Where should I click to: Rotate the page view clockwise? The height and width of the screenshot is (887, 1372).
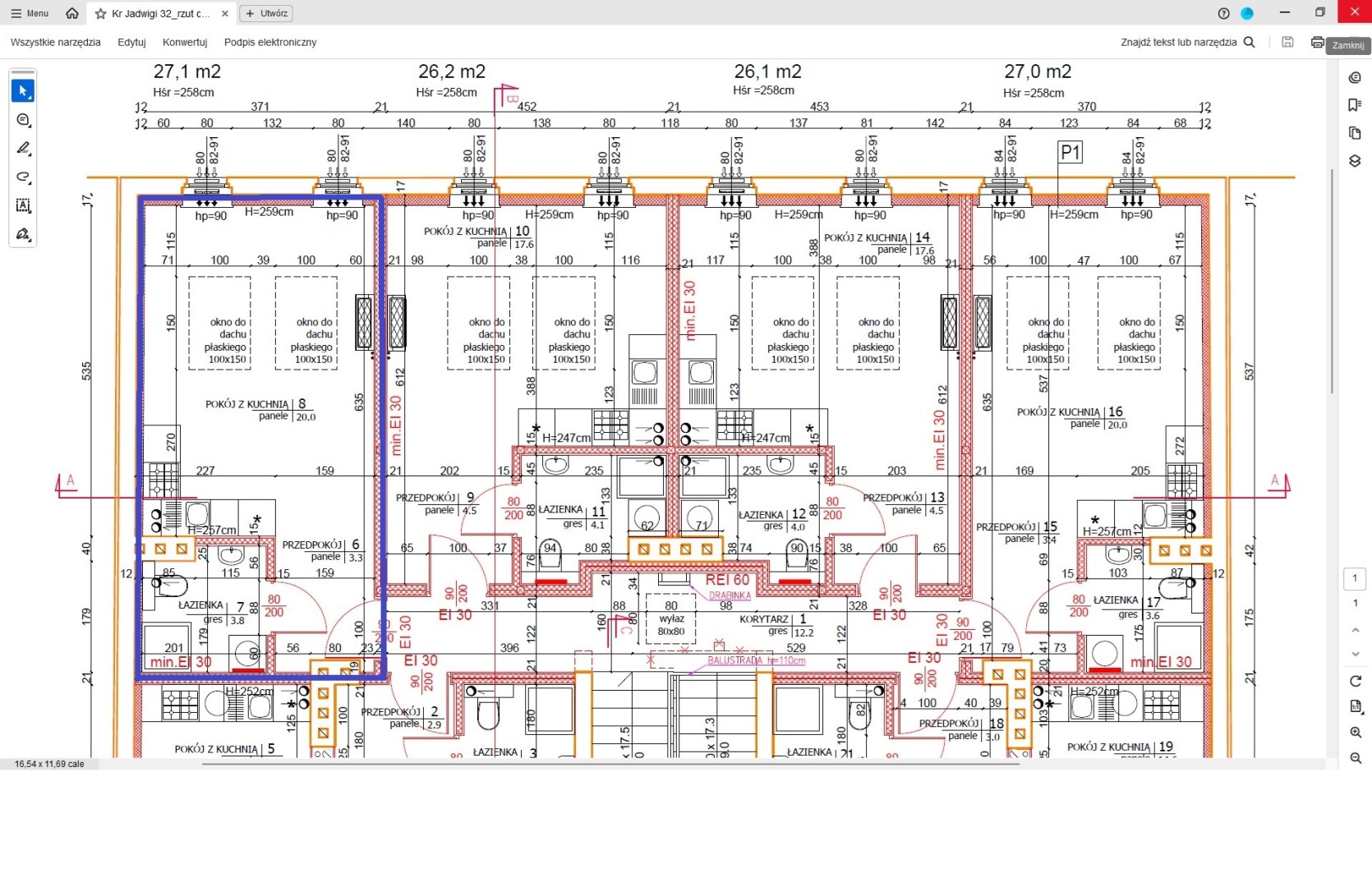(1356, 681)
